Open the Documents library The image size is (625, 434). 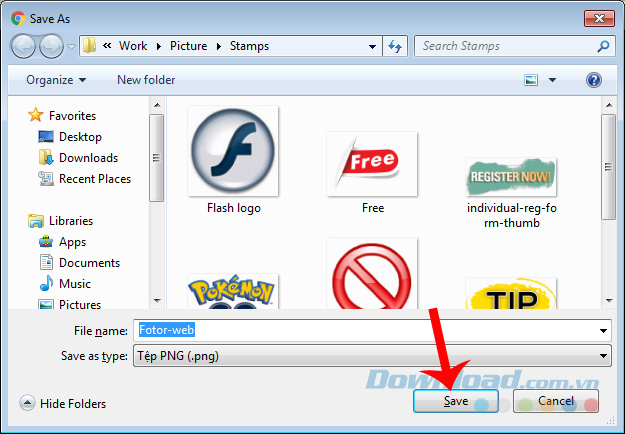point(89,263)
